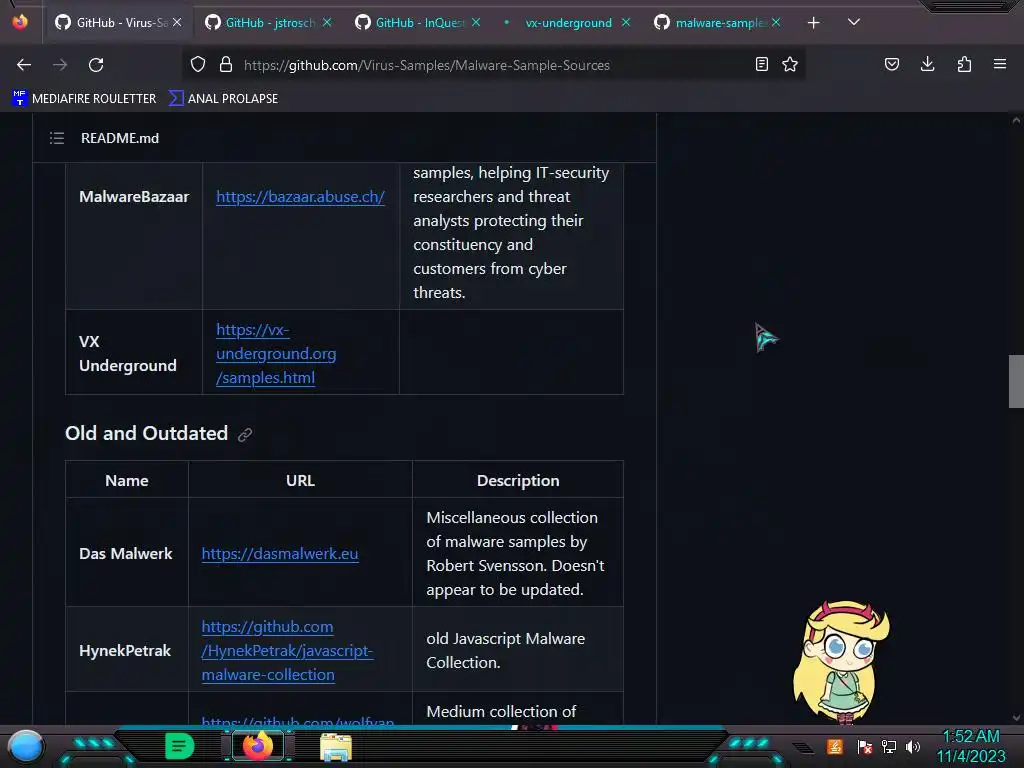Click the page vertical scrollbar thumb
1024x768 pixels.
pos(1016,381)
